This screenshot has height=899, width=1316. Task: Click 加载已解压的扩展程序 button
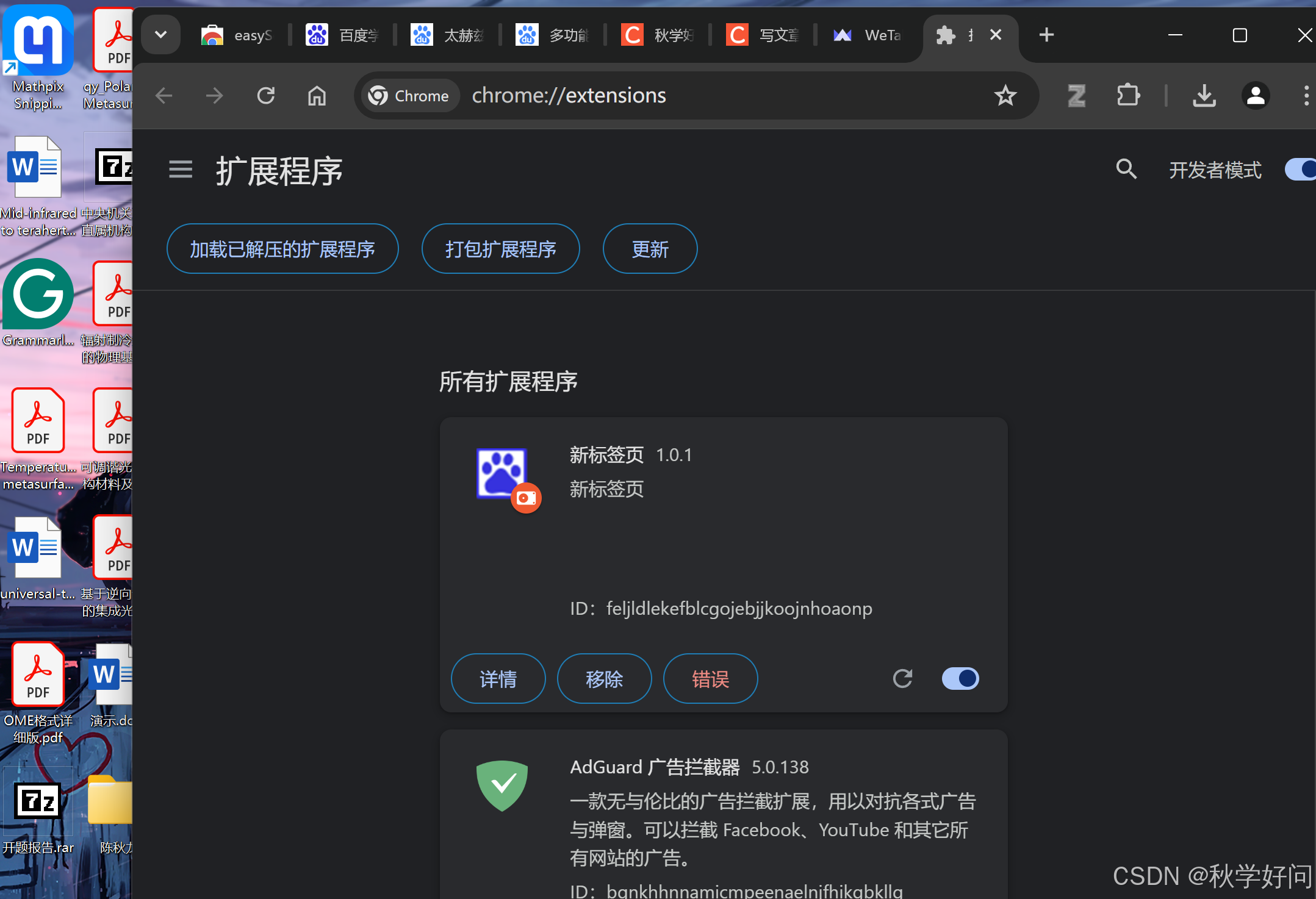pyautogui.click(x=282, y=249)
